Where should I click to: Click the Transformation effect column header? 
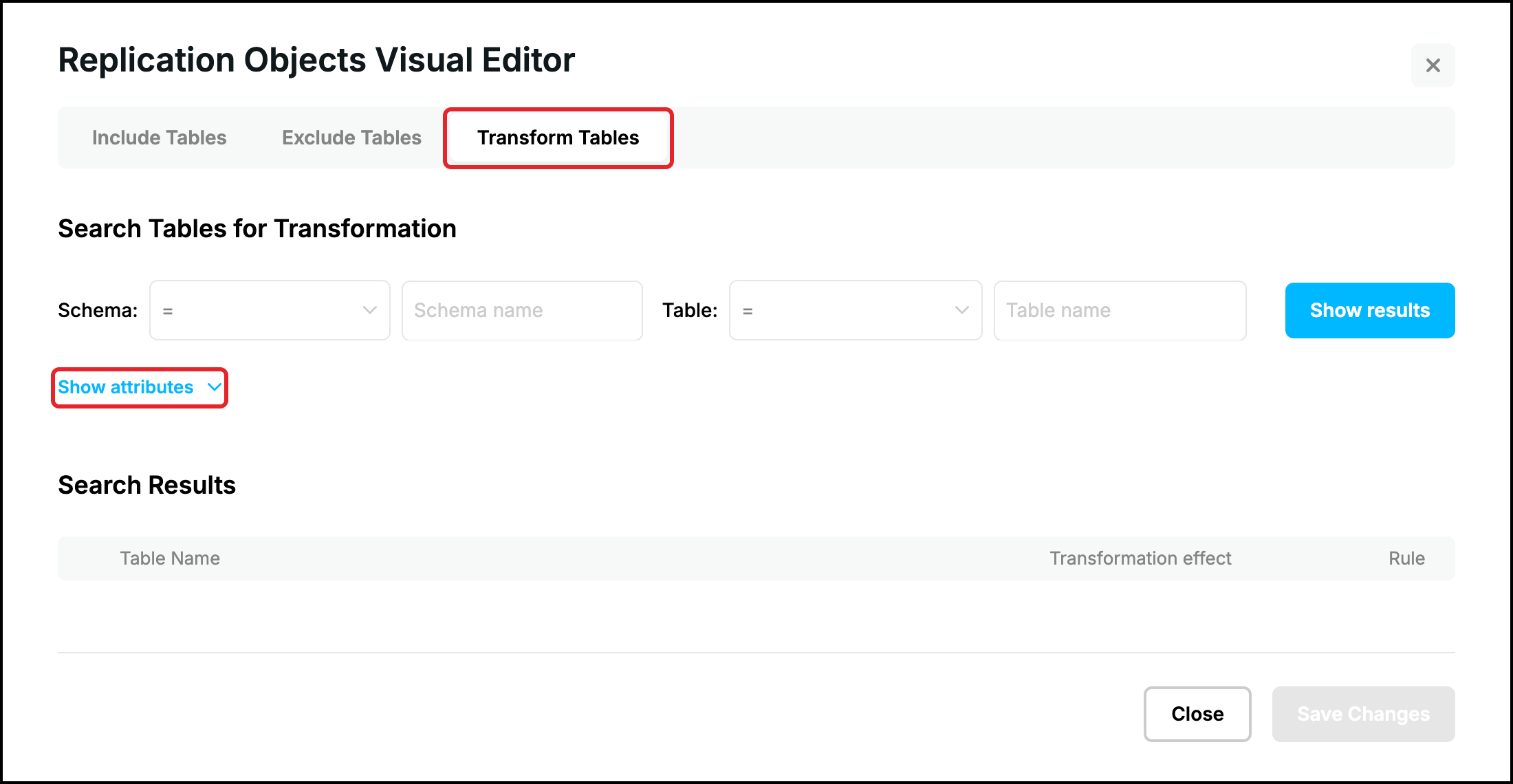1140,558
